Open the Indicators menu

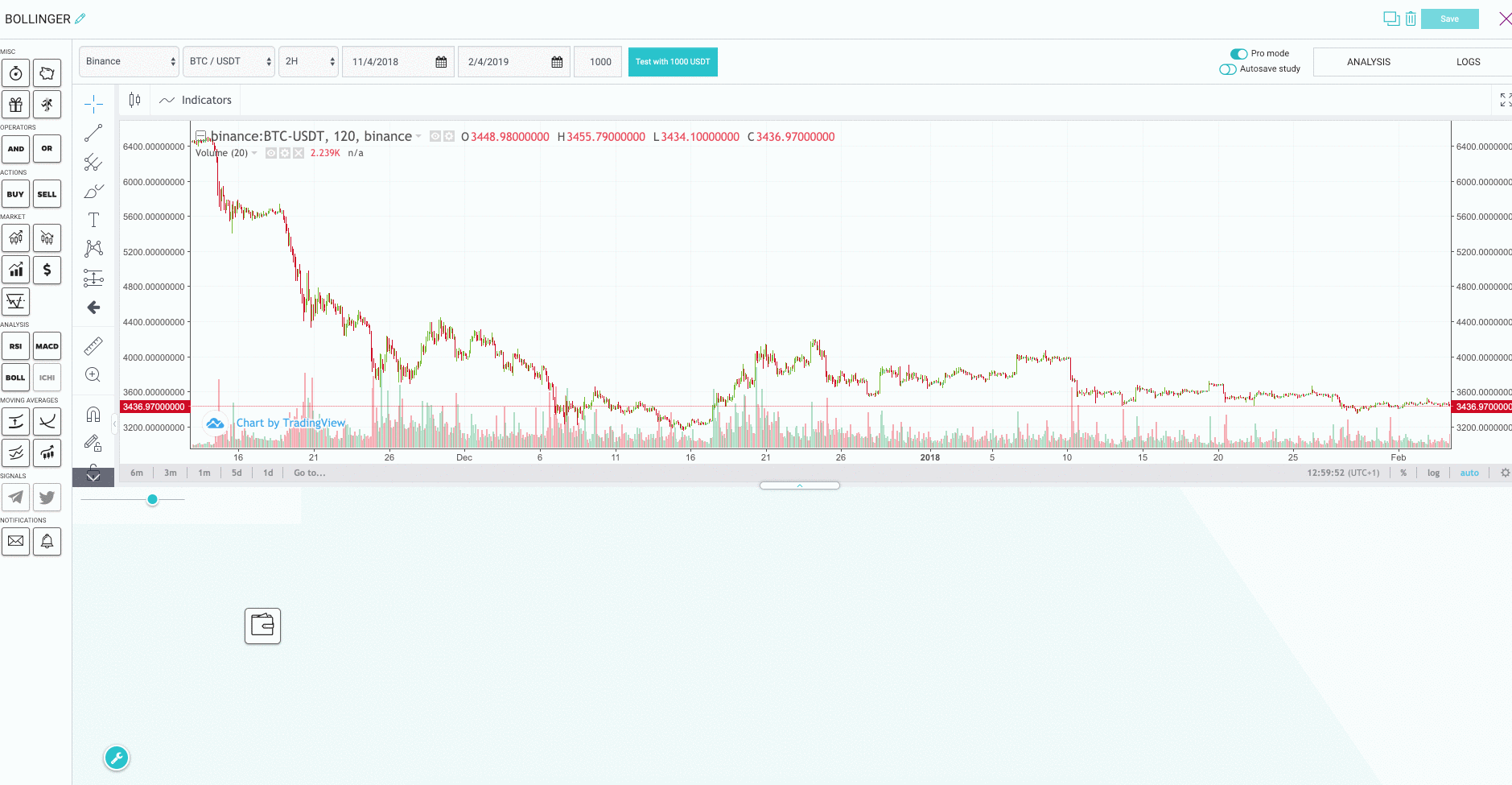point(196,100)
